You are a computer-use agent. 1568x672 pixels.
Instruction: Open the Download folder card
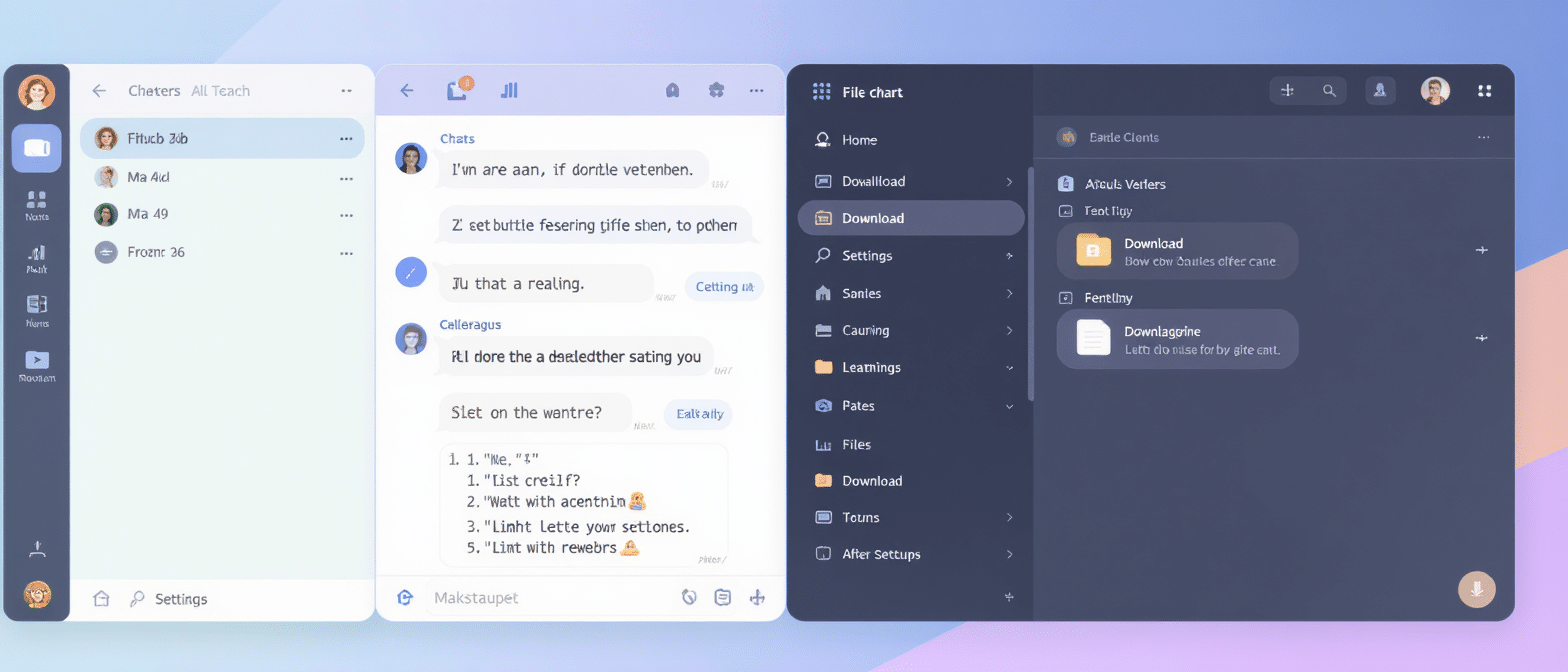pos(1177,251)
